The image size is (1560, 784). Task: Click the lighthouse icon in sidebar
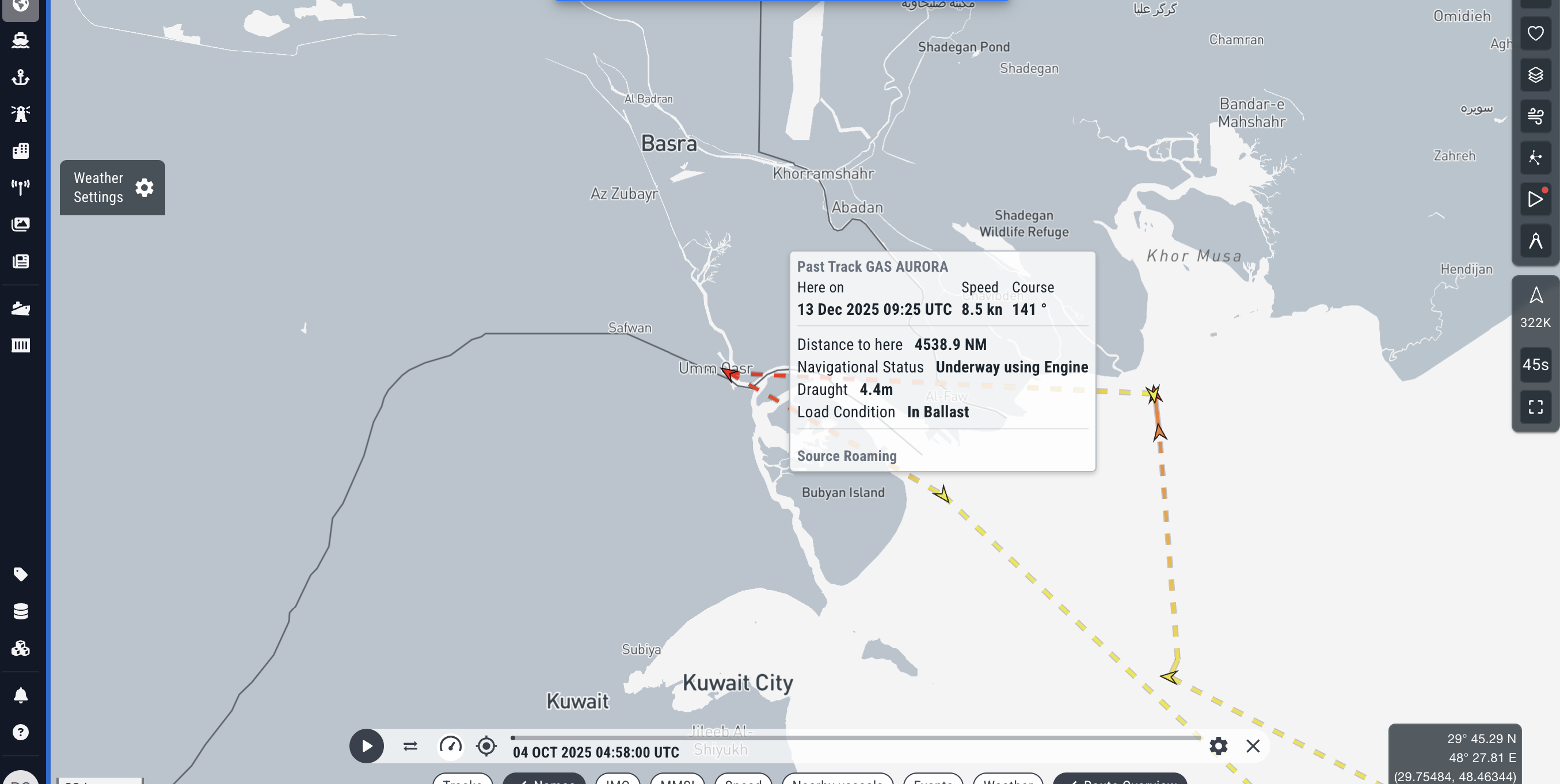pyautogui.click(x=21, y=114)
